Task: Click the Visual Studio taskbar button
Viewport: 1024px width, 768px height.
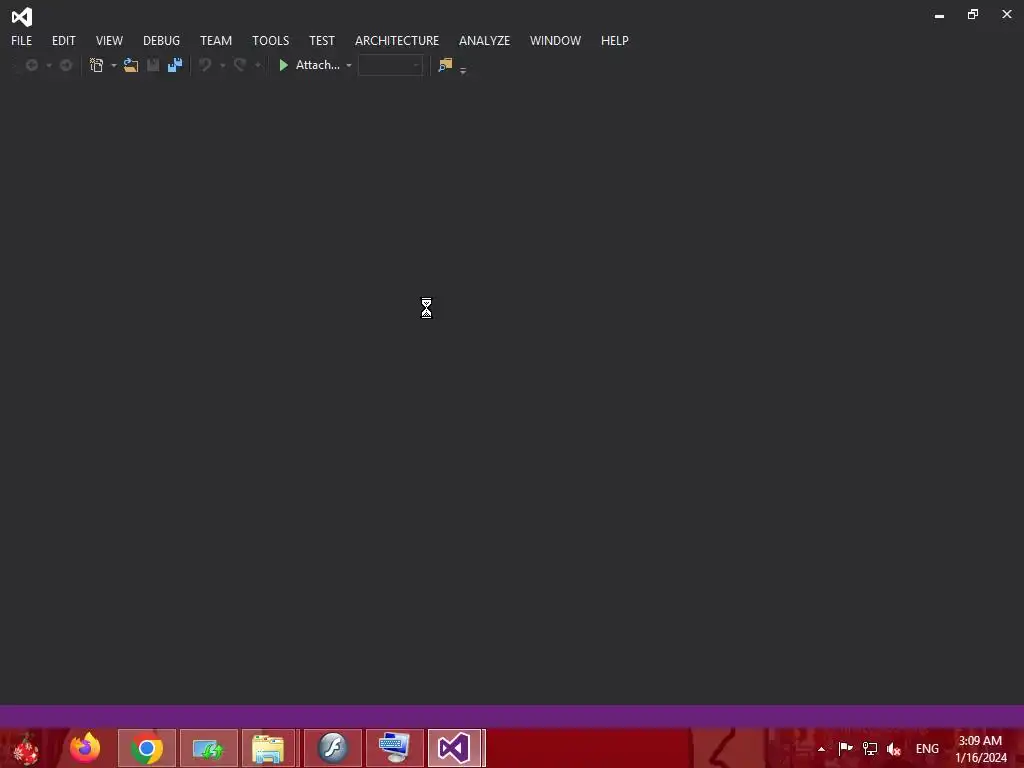Action: click(x=456, y=748)
